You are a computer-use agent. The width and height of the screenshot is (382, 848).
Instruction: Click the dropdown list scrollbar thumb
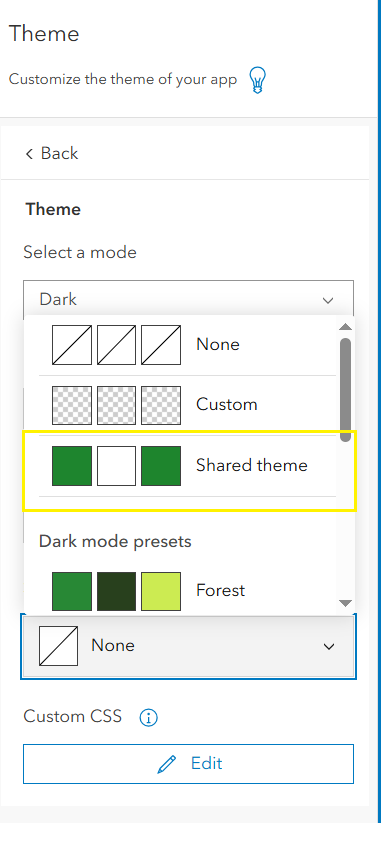[345, 390]
